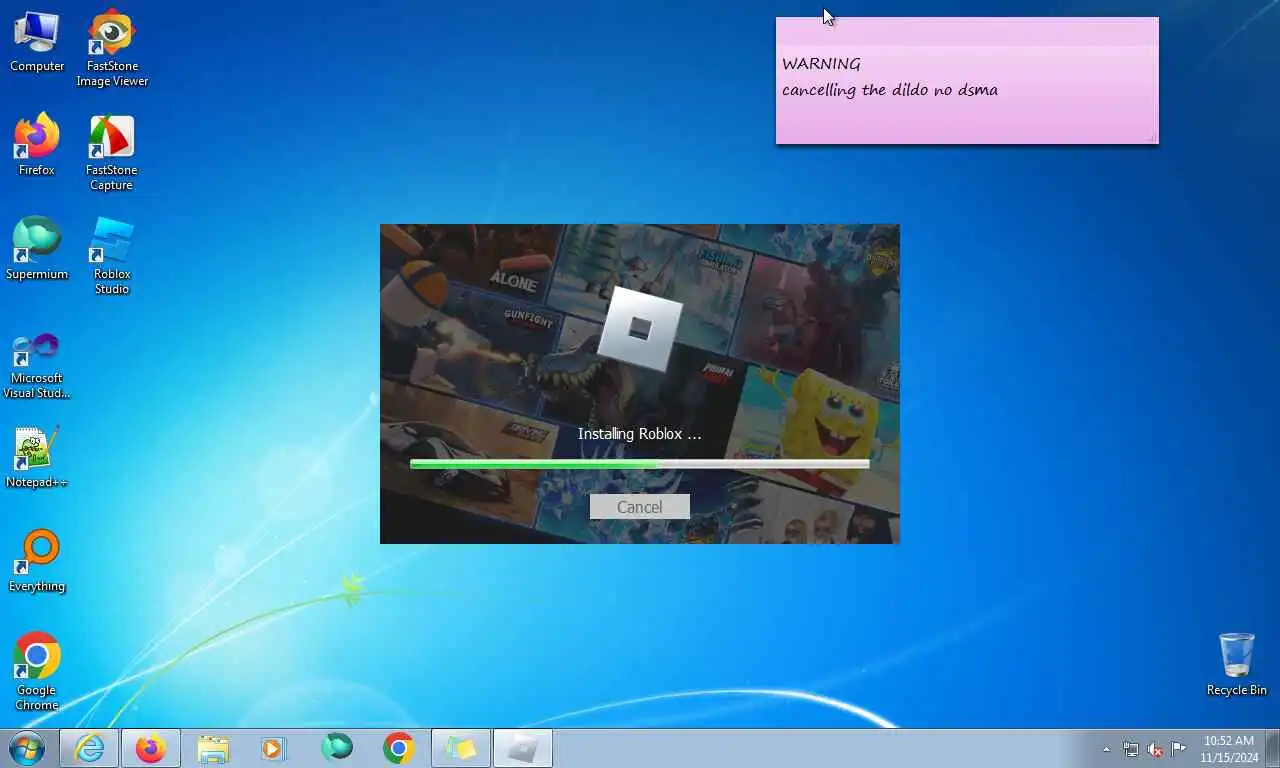The width and height of the screenshot is (1280, 768).
Task: Click the sticky note resize grip
Action: [x=1151, y=137]
